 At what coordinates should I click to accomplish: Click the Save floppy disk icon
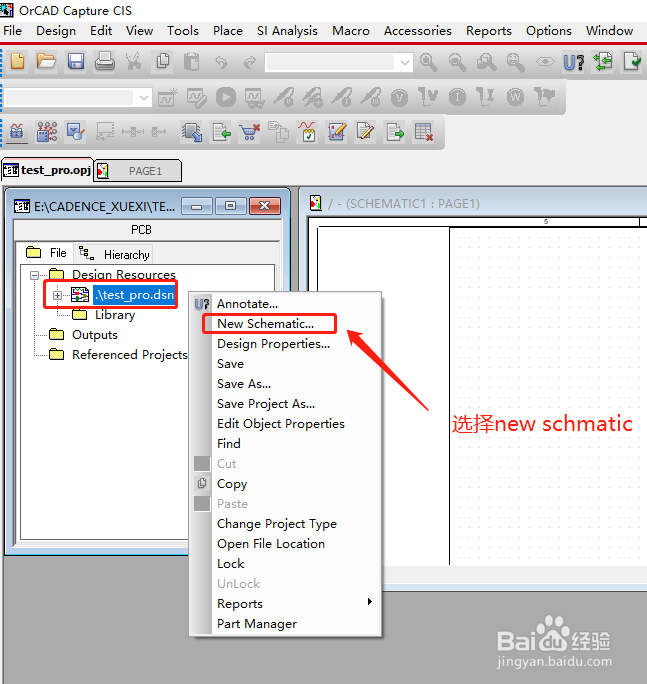coord(75,62)
